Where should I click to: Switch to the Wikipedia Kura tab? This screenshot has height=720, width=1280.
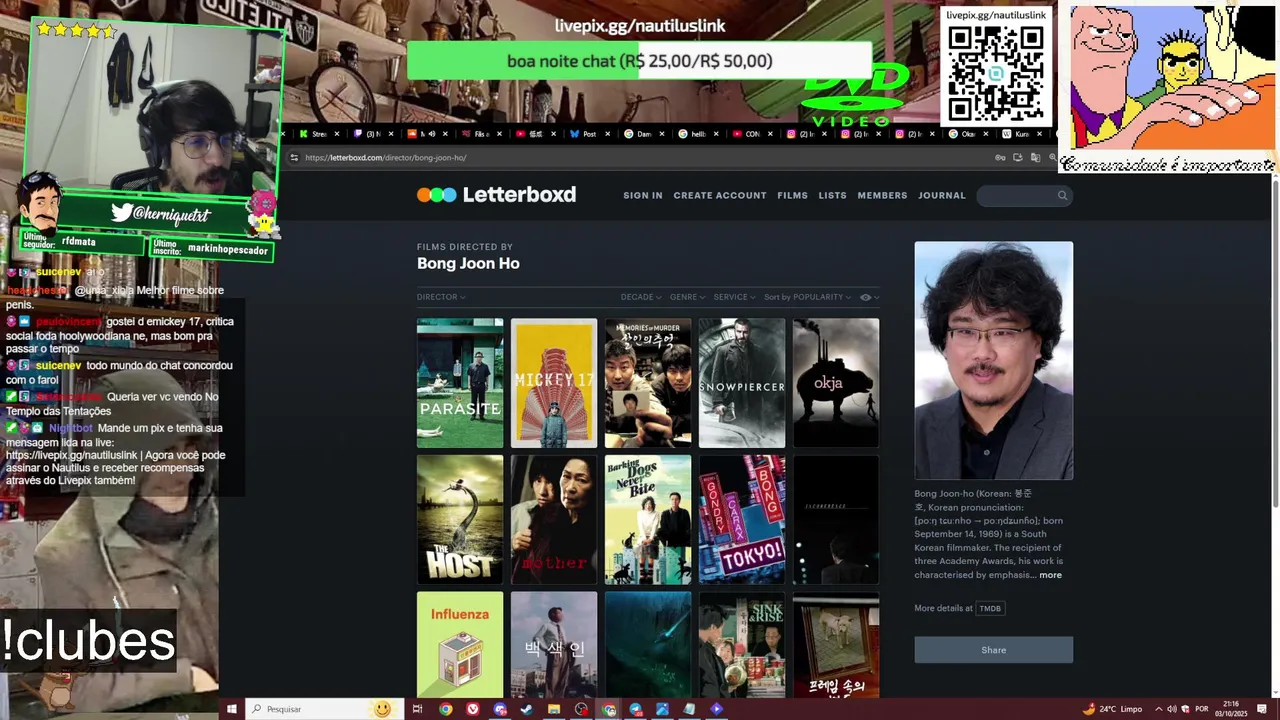click(x=1021, y=134)
